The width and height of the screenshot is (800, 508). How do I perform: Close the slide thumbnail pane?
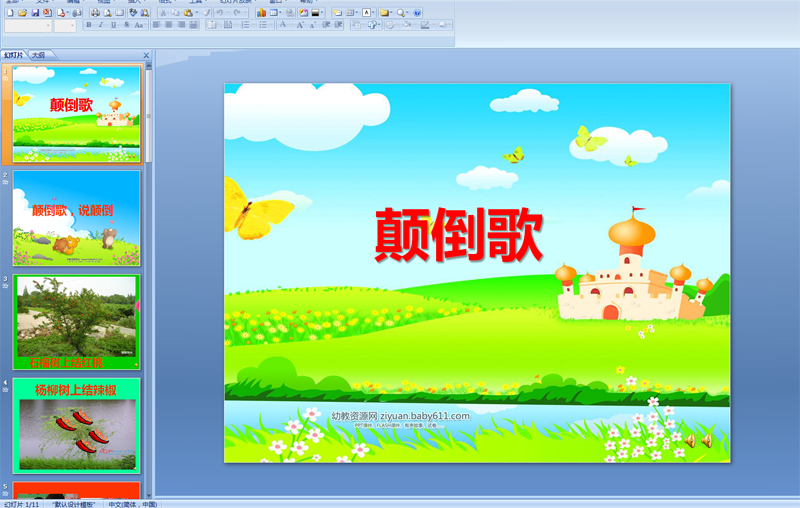click(x=146, y=55)
